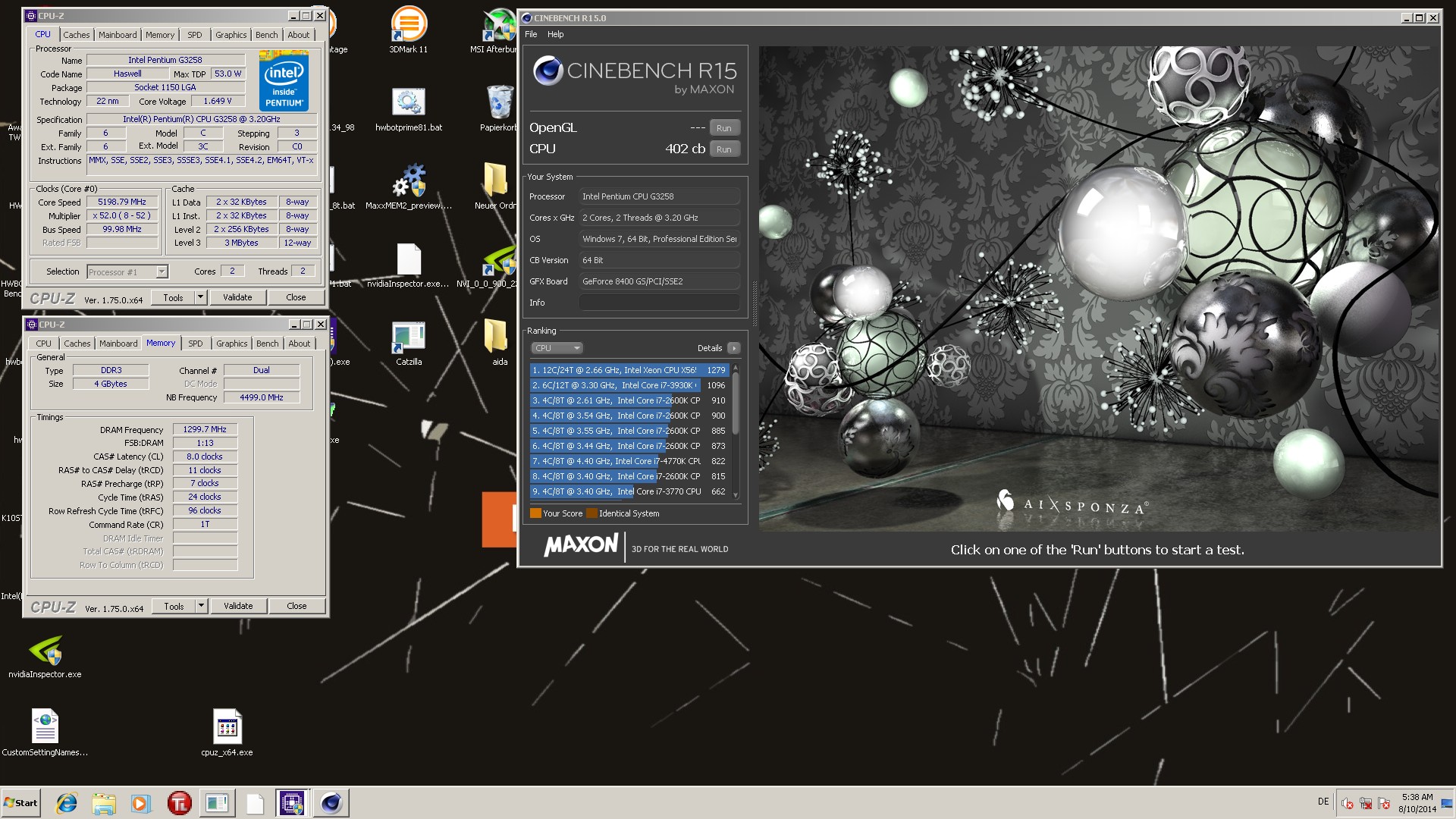Run the Cinebench OpenGL test
This screenshot has width=1456, height=819.
(x=724, y=128)
